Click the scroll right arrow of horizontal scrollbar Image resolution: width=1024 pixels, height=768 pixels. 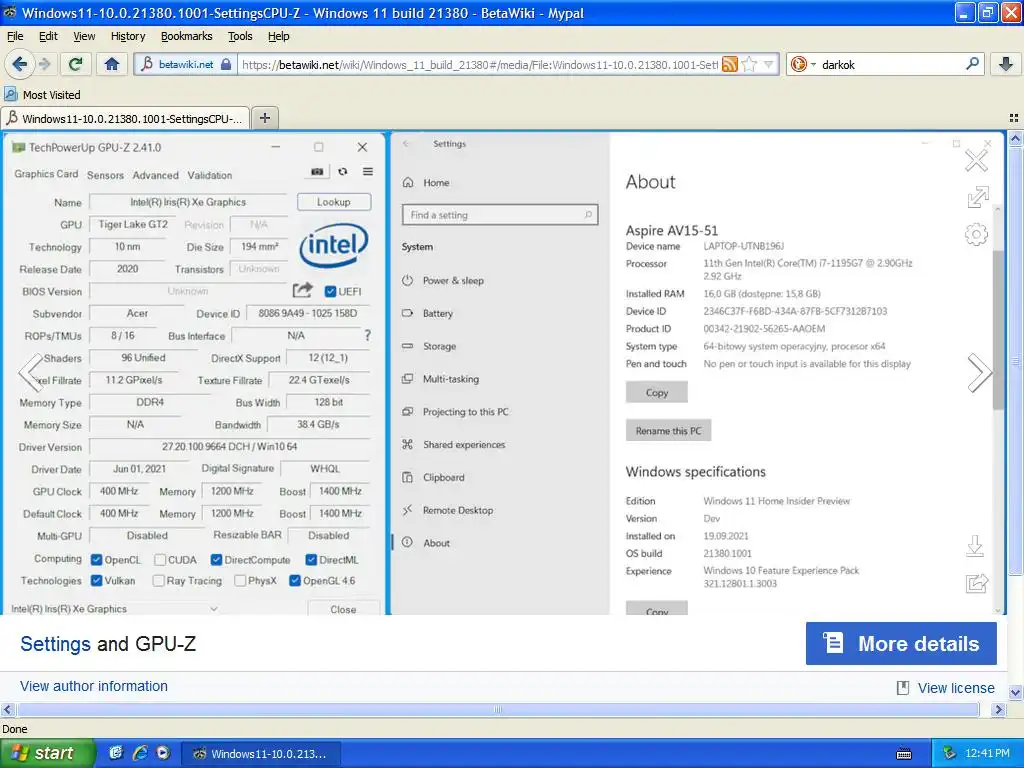(x=999, y=709)
